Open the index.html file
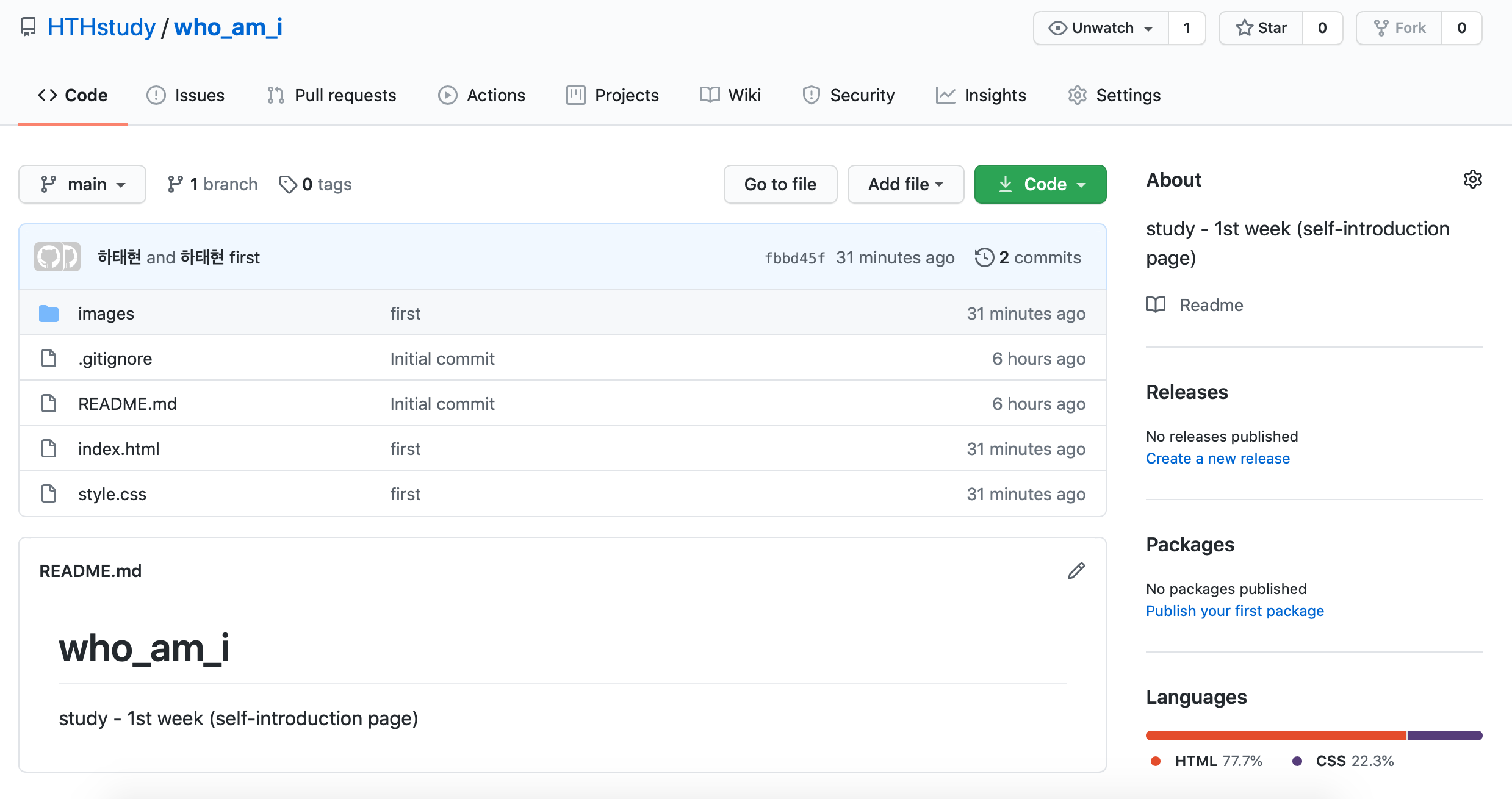Viewport: 1512px width, 799px height. 119,449
